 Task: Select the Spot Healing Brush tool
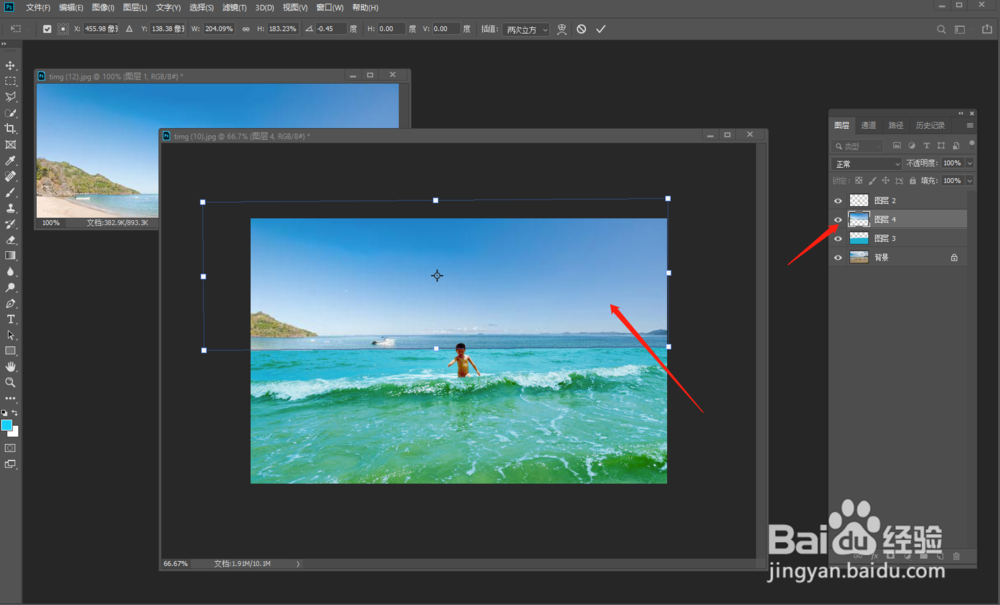(x=10, y=177)
